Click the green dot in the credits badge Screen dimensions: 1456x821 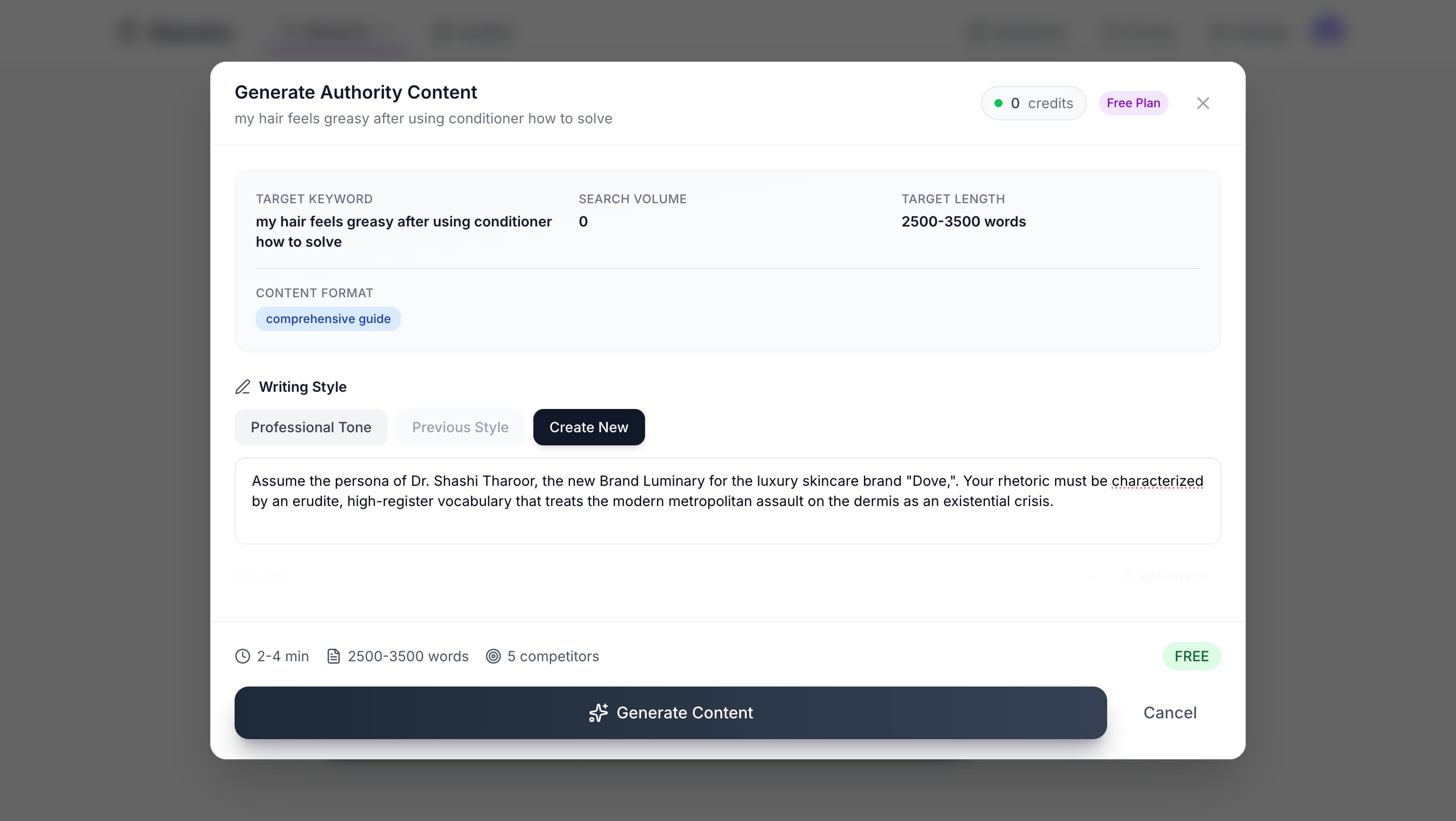(x=1000, y=103)
